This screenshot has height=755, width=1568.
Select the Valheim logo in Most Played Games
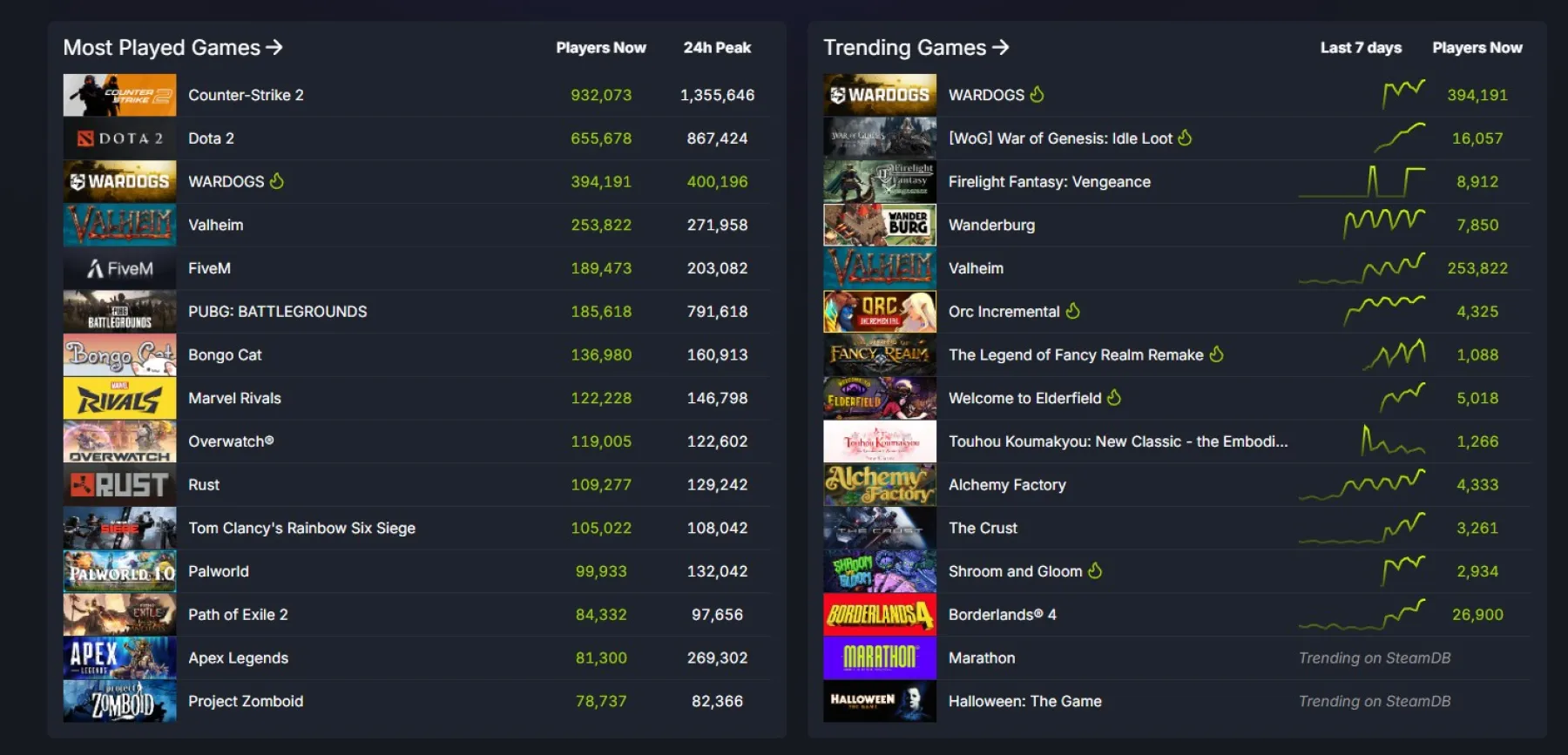click(119, 225)
